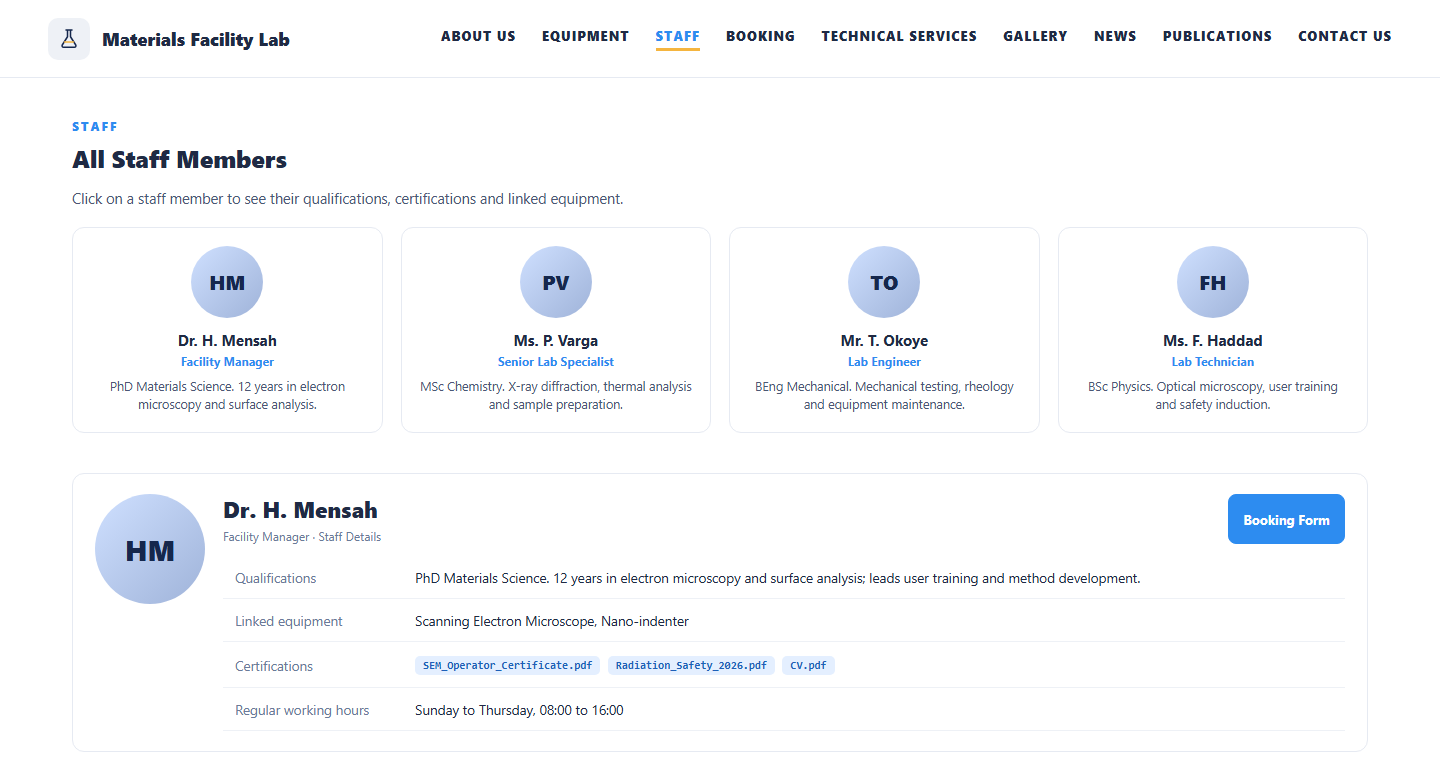Image resolution: width=1440 pixels, height=760 pixels.
Task: Select the Ms. F. Haddad name
Action: 1213,341
